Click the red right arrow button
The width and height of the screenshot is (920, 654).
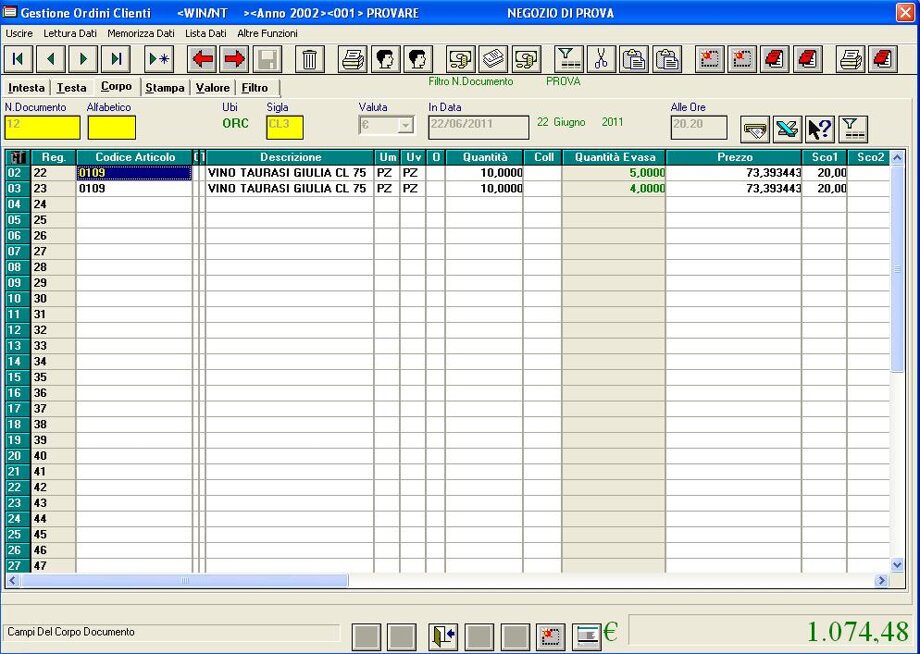235,59
